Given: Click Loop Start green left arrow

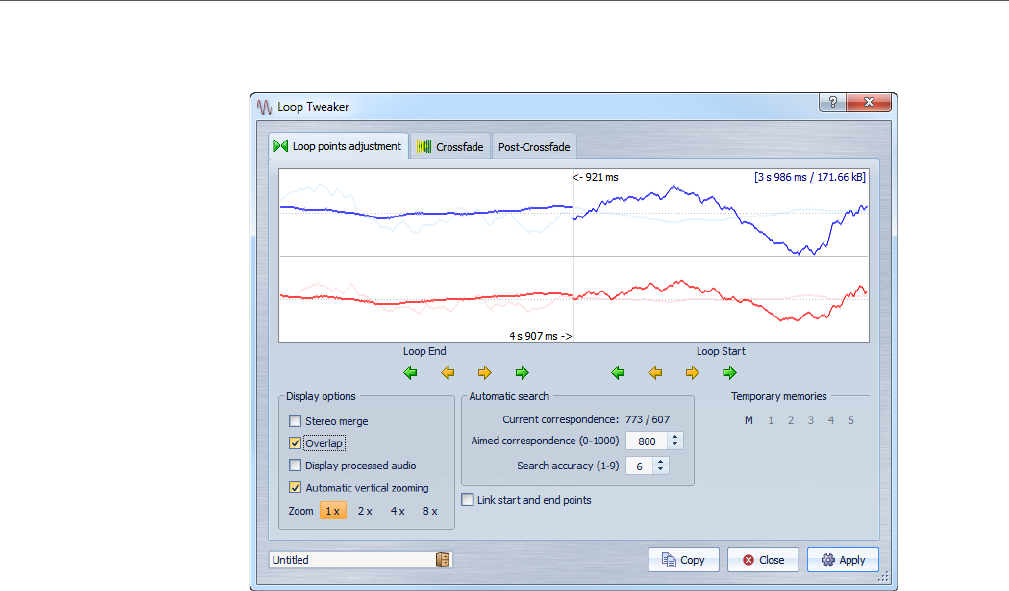Looking at the screenshot, I should [618, 373].
